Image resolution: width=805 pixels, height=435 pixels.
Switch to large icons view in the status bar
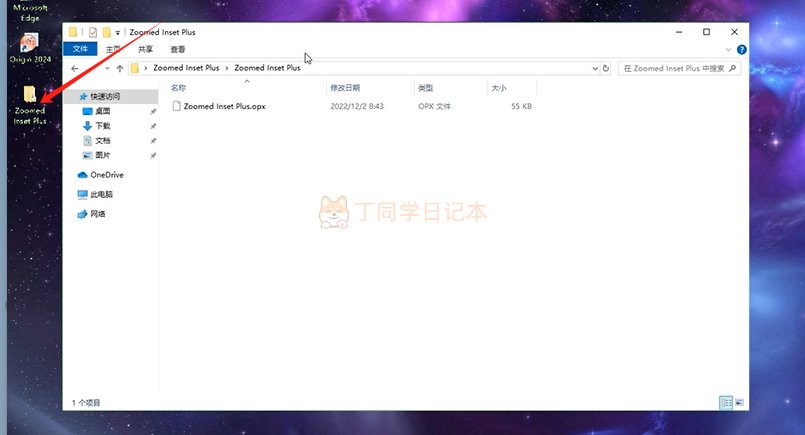(740, 402)
